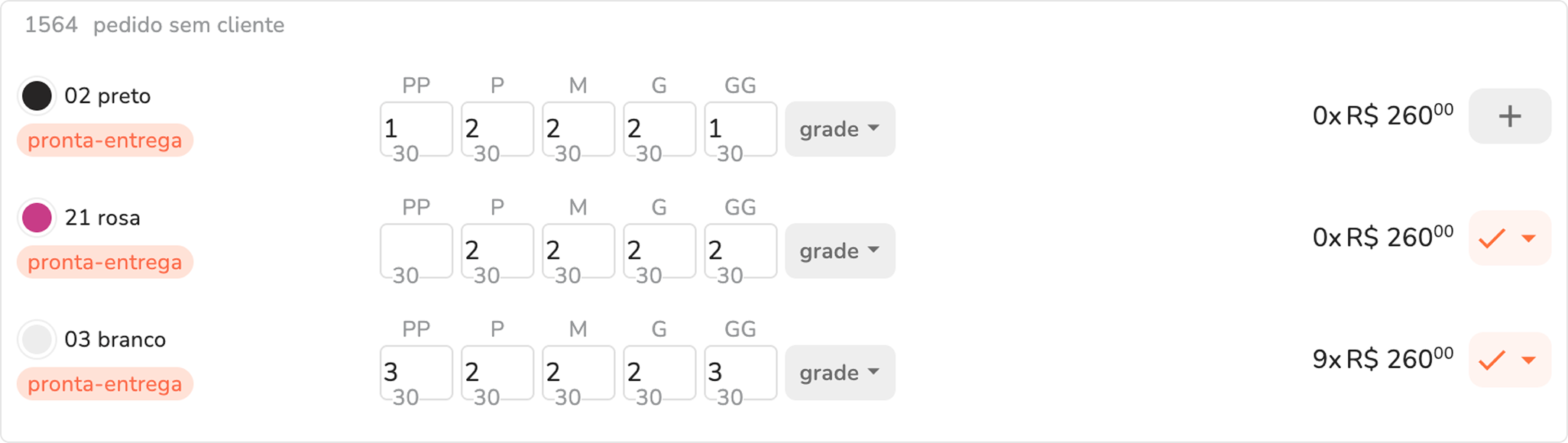The width and height of the screenshot is (1568, 443).
Task: Expand the grade dropdown for 21 rosa
Action: pyautogui.click(x=839, y=251)
